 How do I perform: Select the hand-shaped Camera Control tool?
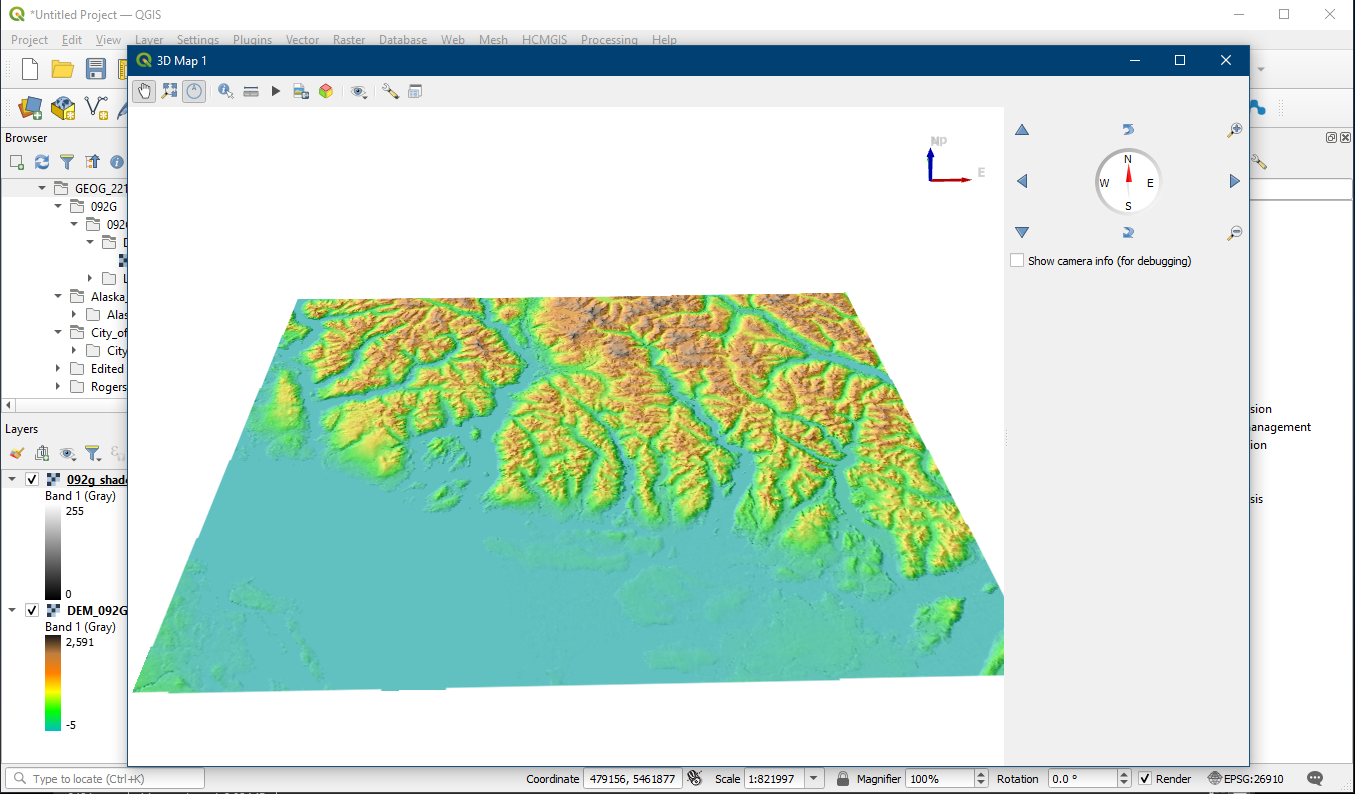pos(144,91)
